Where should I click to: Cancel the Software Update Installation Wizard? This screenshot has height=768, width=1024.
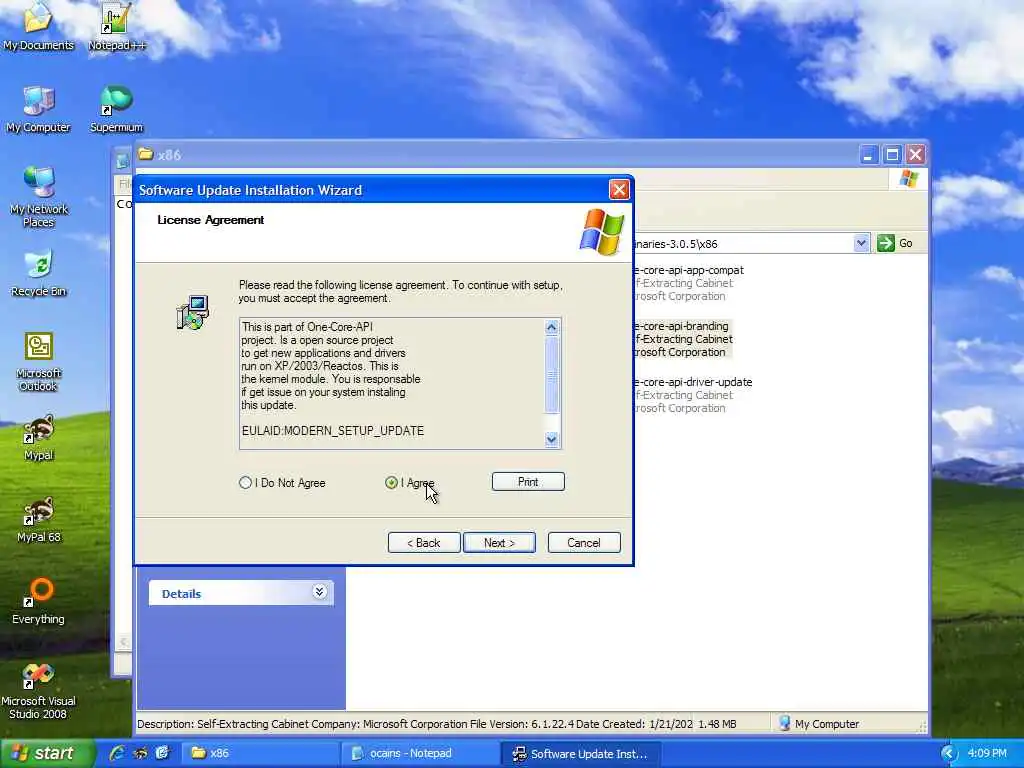tap(584, 543)
